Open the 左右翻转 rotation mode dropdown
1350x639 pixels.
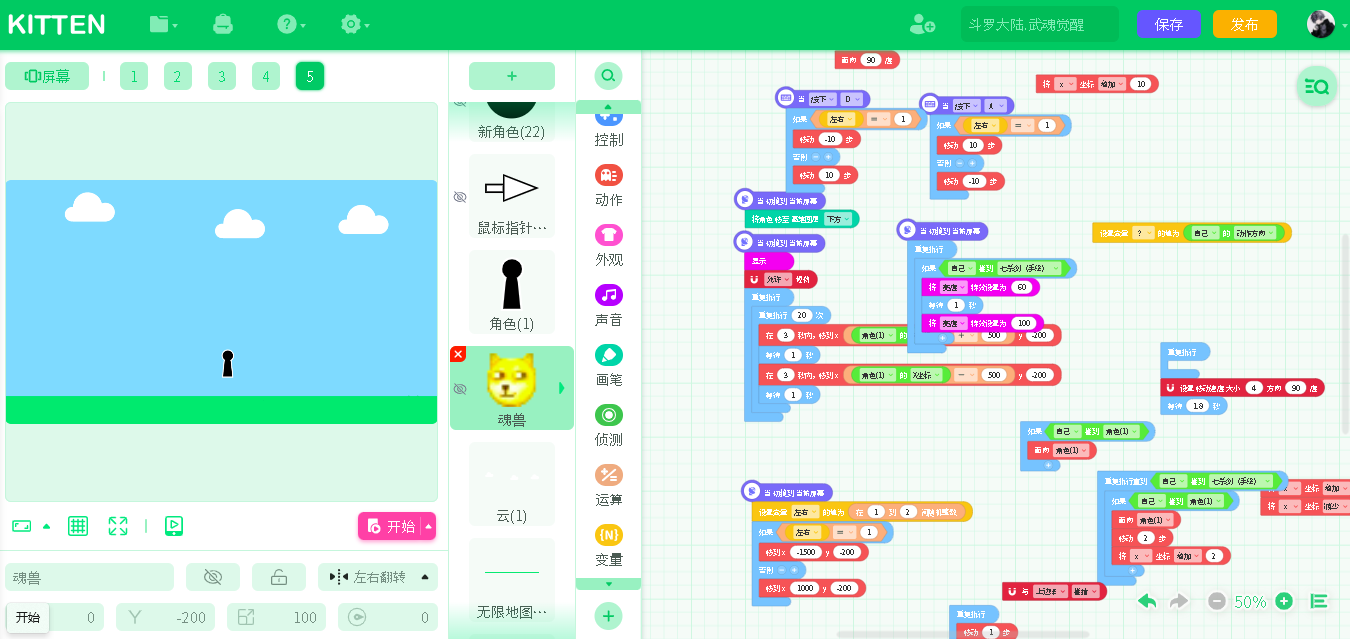pyautogui.click(x=378, y=577)
